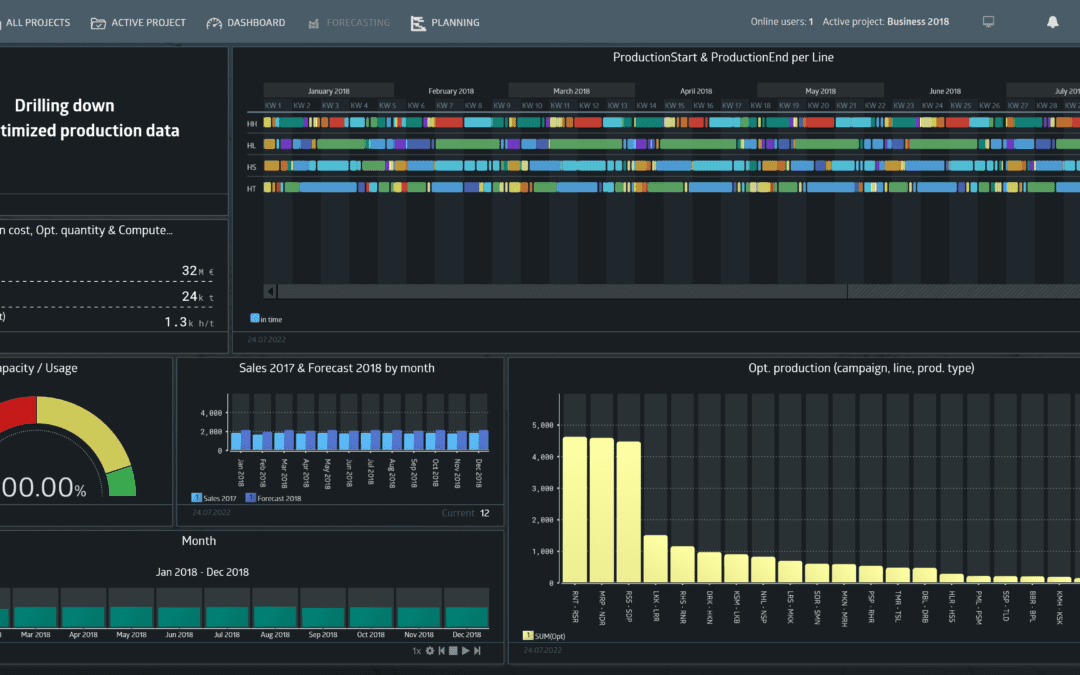Screen dimensions: 1080x675
Task: Toggle the Forecast 2018 legend swatch
Action: tap(251, 497)
